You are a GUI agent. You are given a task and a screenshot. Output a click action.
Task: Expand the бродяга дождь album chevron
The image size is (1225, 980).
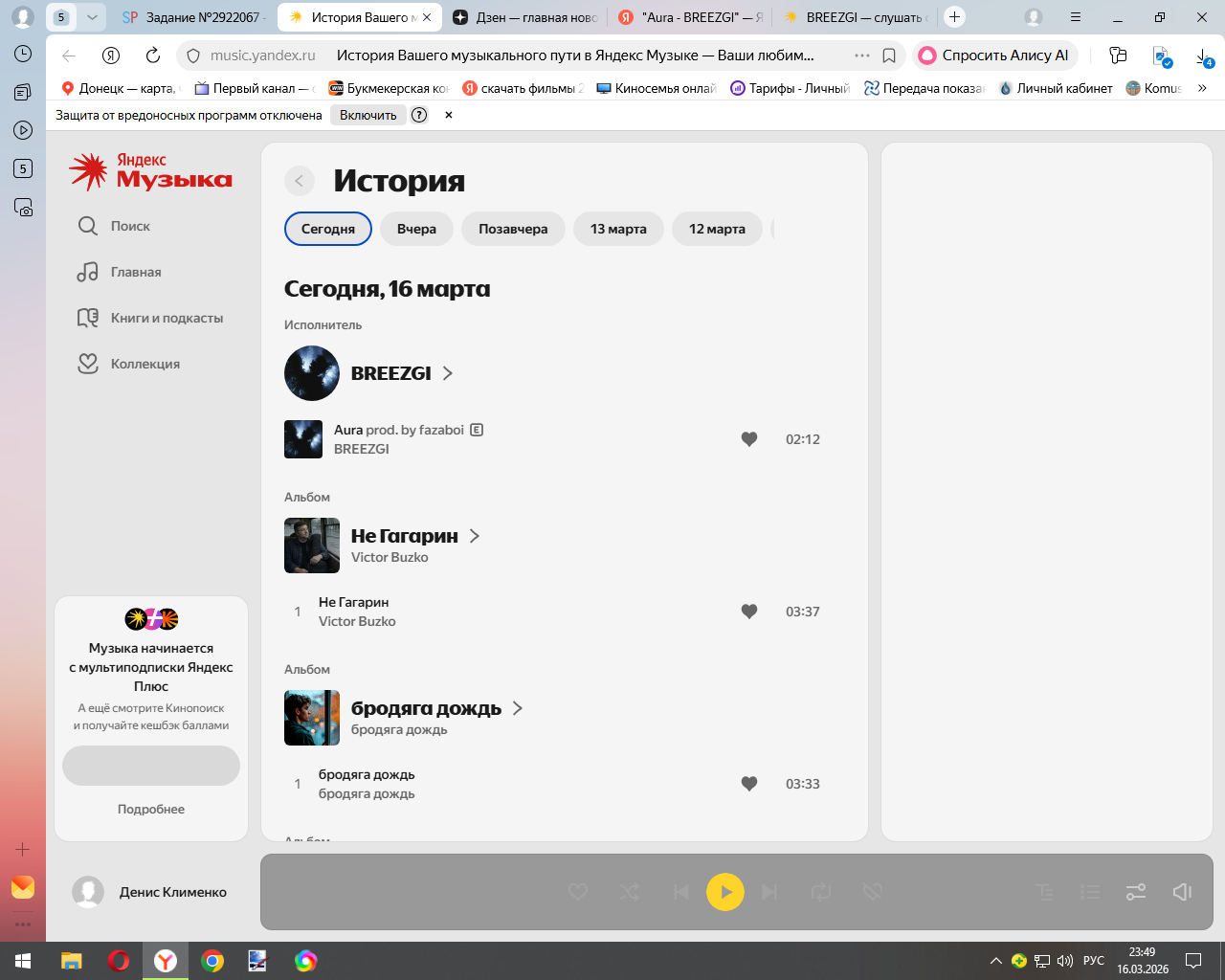pos(518,708)
